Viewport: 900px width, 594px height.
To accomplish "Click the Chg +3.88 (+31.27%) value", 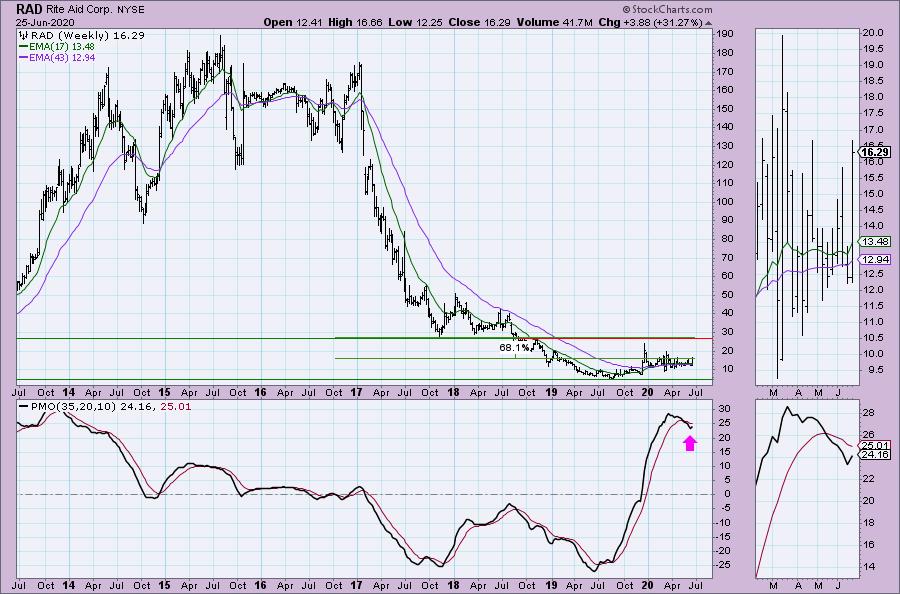I will pyautogui.click(x=650, y=22).
